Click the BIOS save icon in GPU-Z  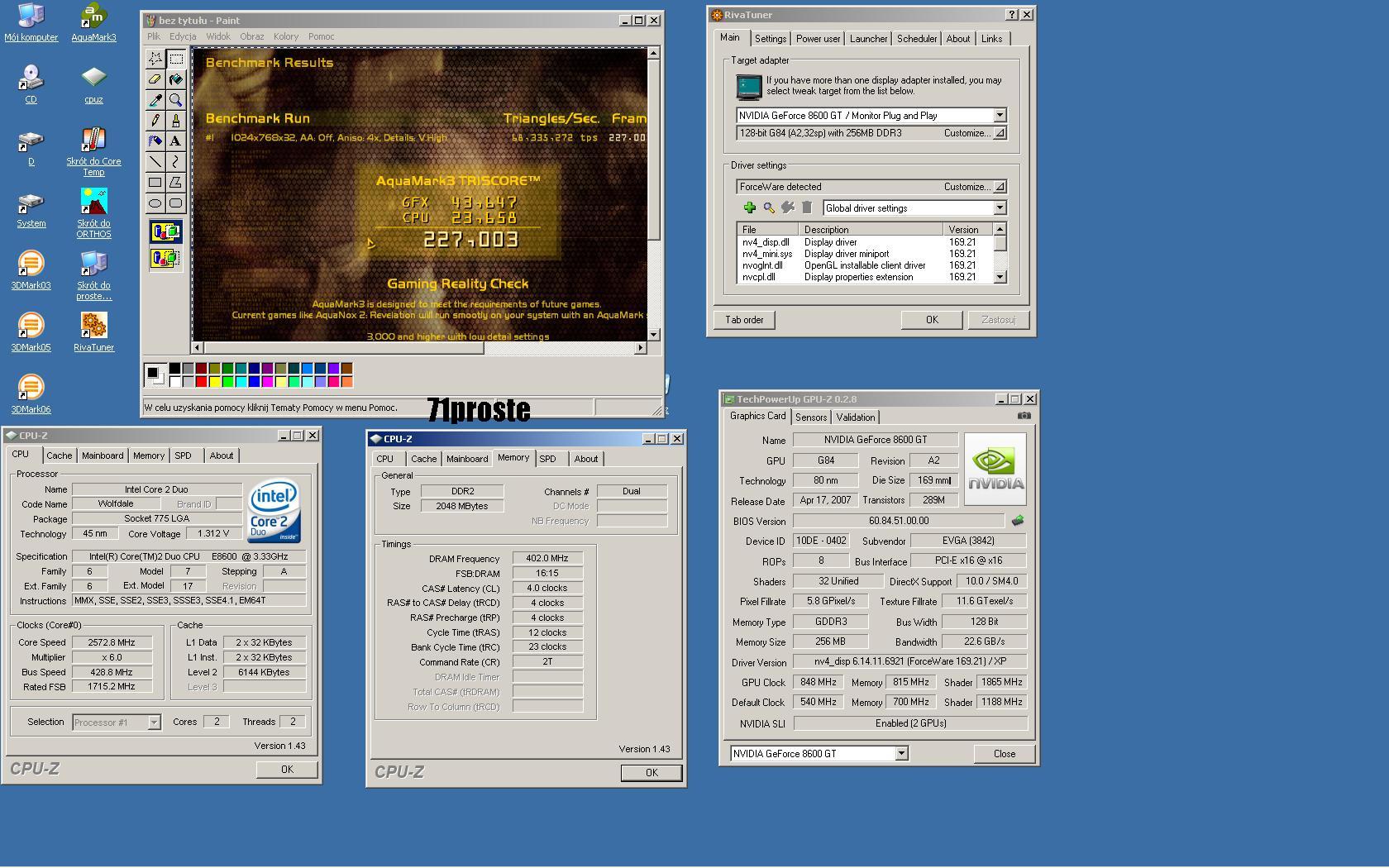coord(1018,520)
